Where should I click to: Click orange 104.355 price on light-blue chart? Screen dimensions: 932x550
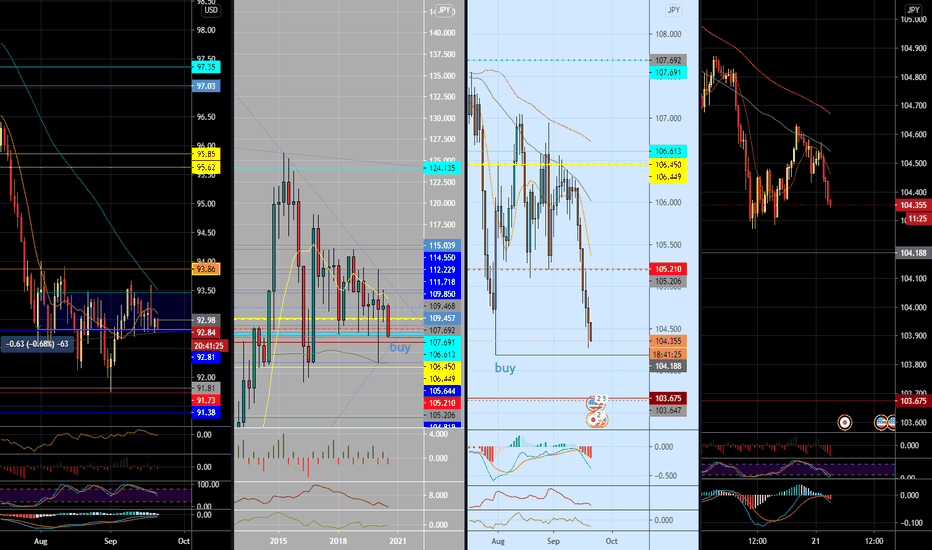click(668, 341)
